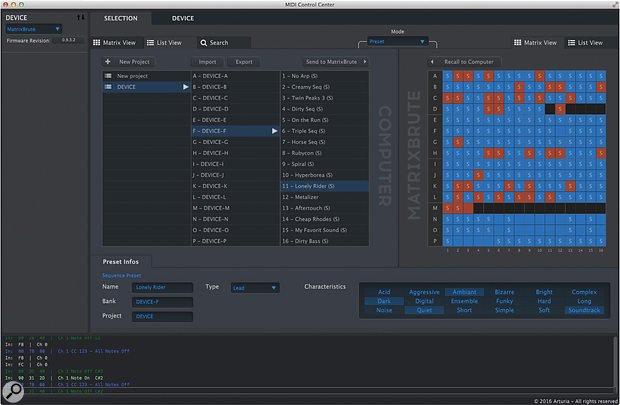
Task: Click left Matrix View grid icon
Action: pyautogui.click(x=96, y=42)
